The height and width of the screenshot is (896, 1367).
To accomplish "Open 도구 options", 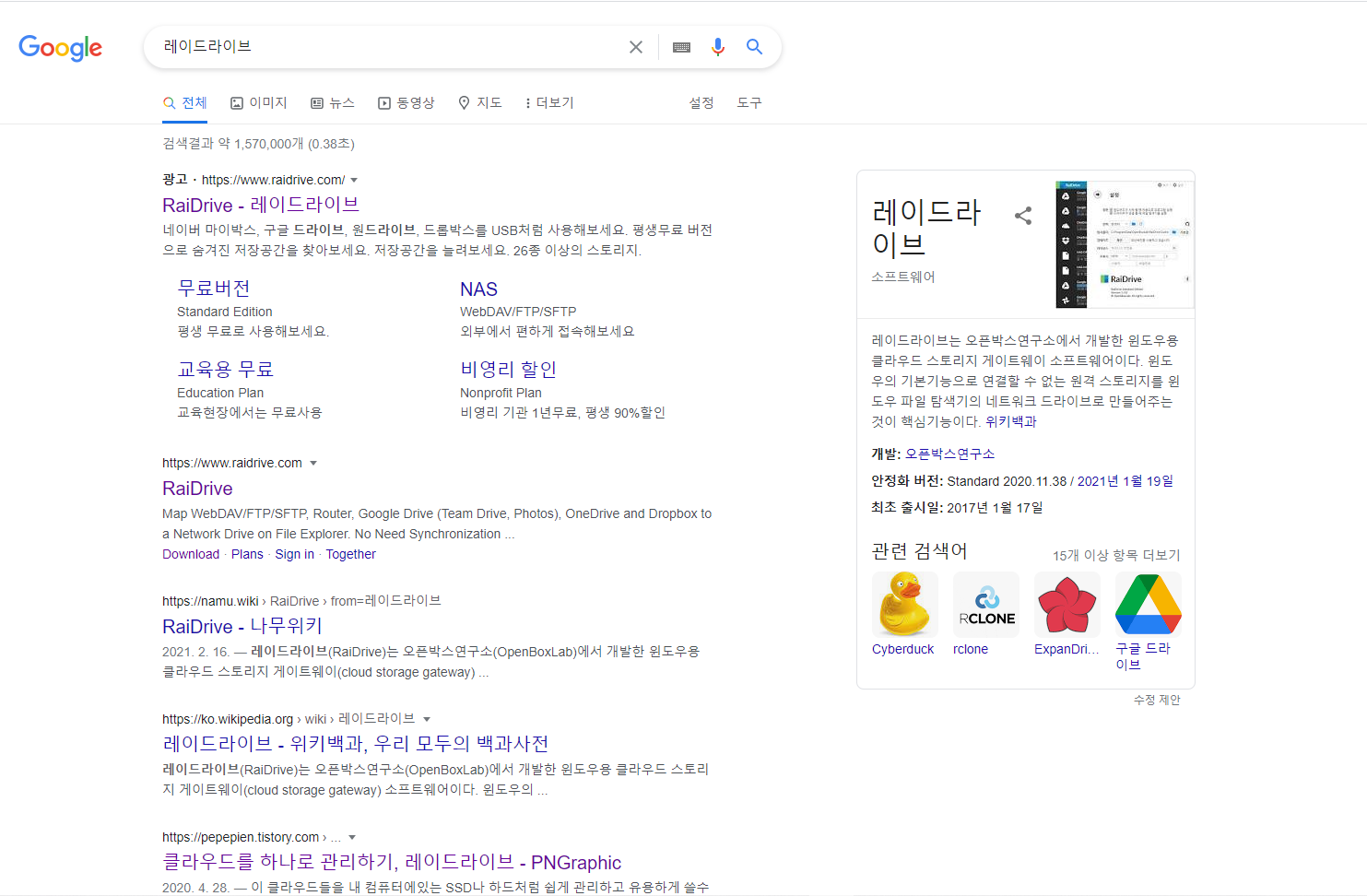I will pyautogui.click(x=749, y=102).
